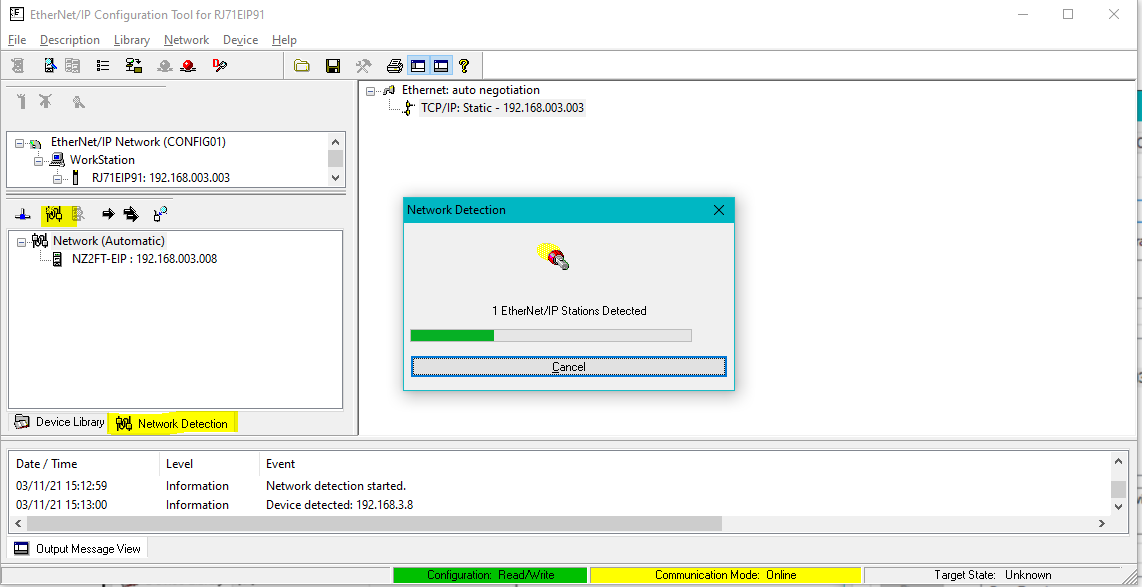Click the output log scroll up arrow
Image resolution: width=1142 pixels, height=587 pixels.
pos(1119,462)
